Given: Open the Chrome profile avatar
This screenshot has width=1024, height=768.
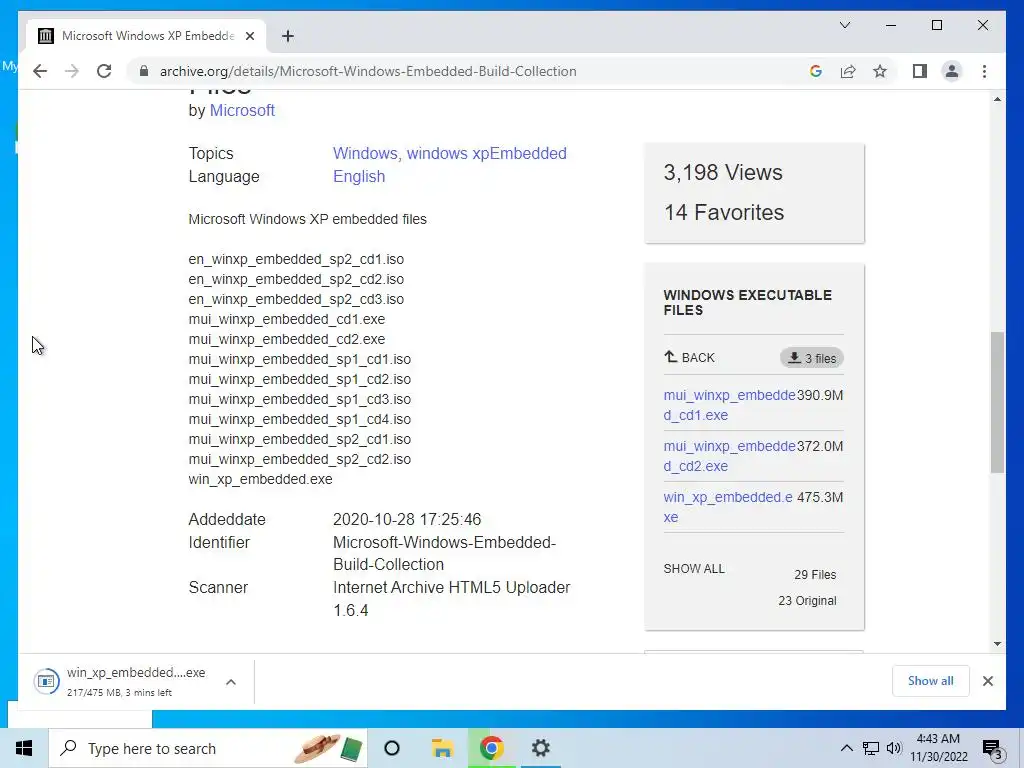Looking at the screenshot, I should click(x=952, y=71).
